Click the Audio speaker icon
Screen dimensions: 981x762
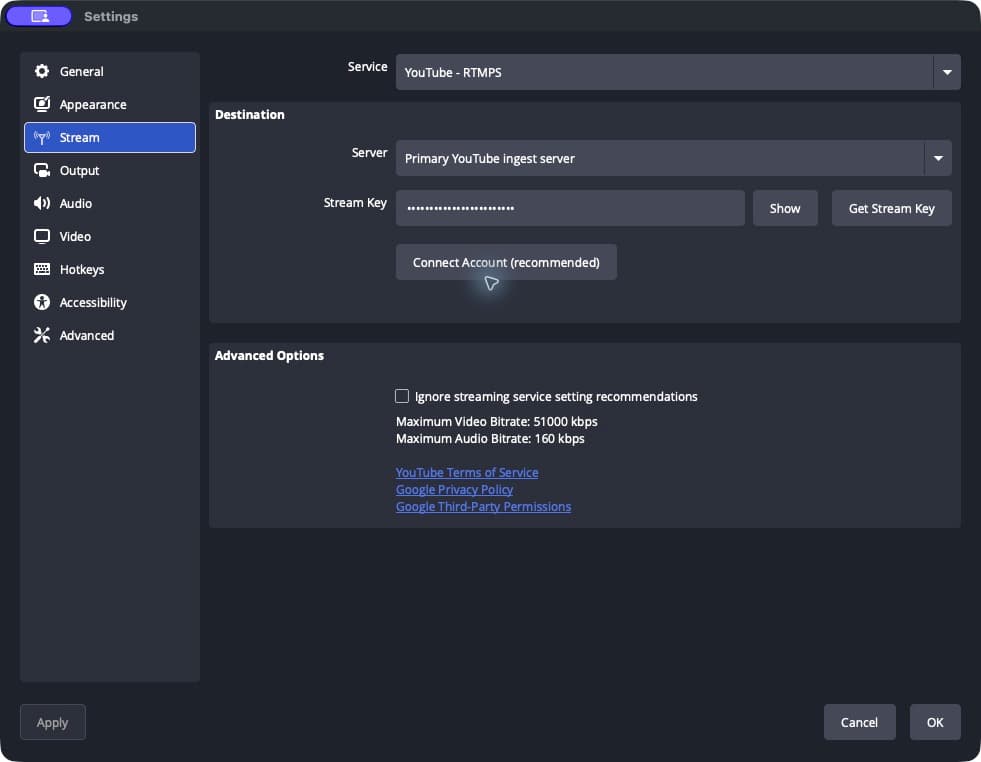point(42,203)
